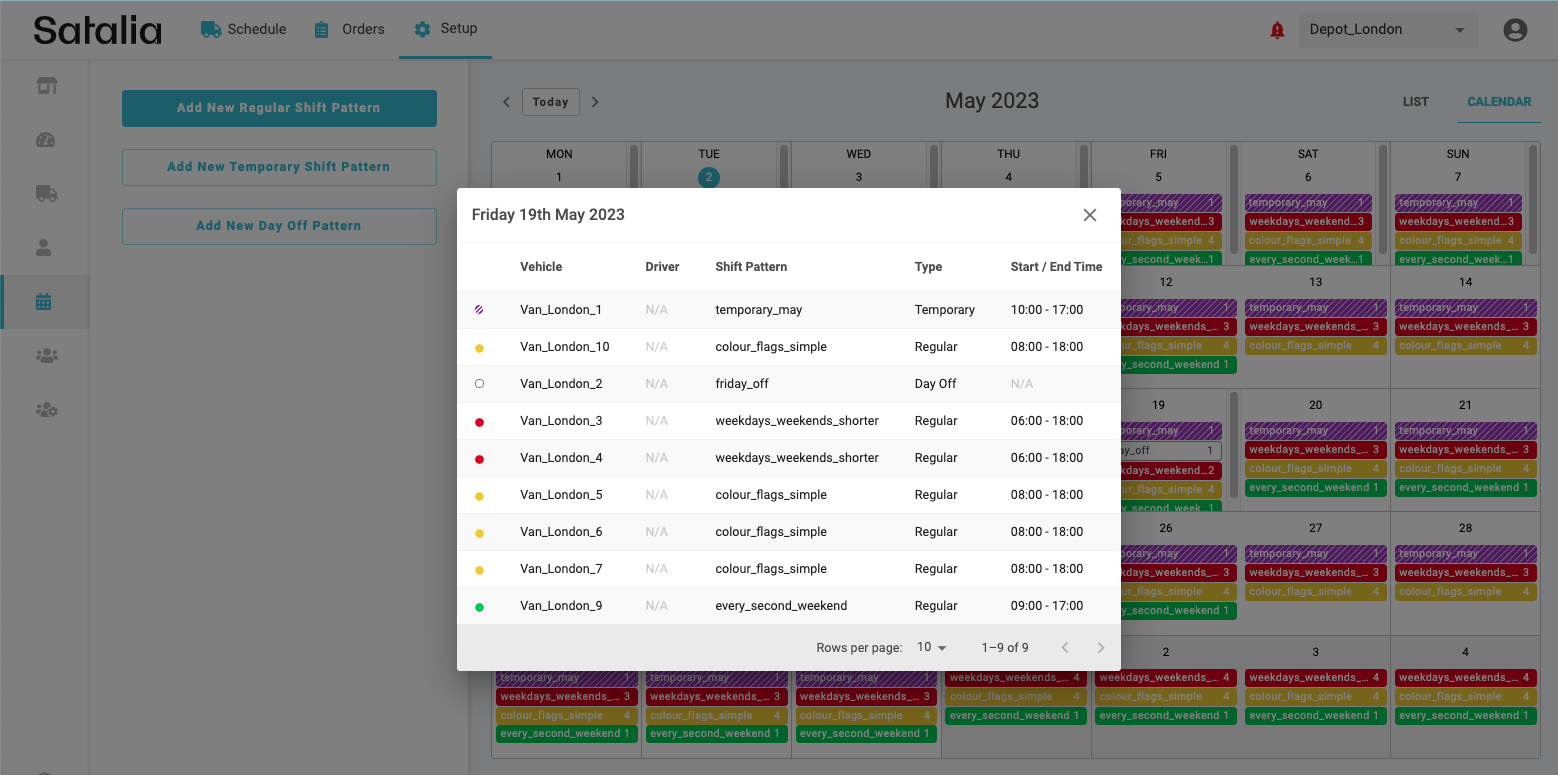
Task: Switch to the LIST view tab
Action: [1415, 102]
